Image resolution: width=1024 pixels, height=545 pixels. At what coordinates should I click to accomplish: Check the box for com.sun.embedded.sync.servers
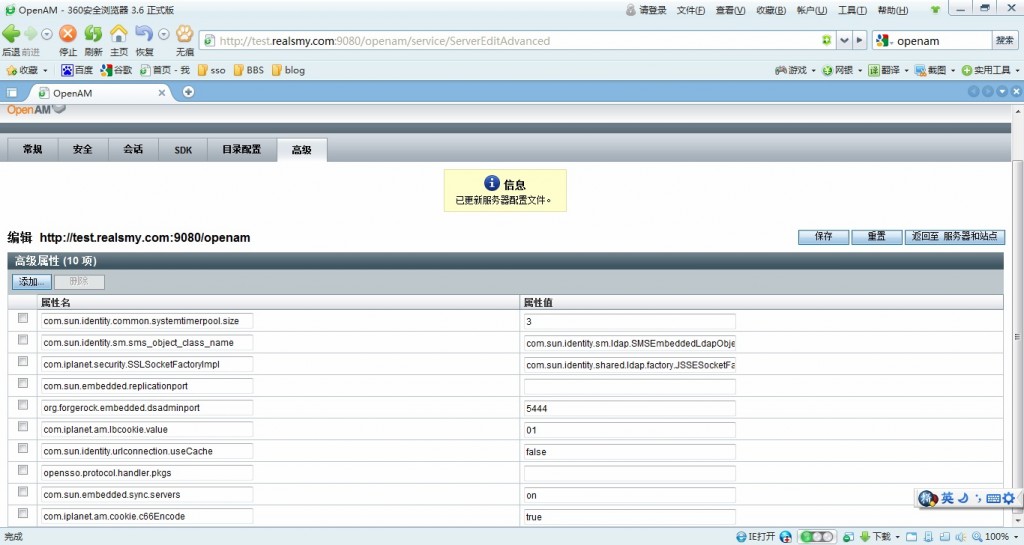pos(23,491)
